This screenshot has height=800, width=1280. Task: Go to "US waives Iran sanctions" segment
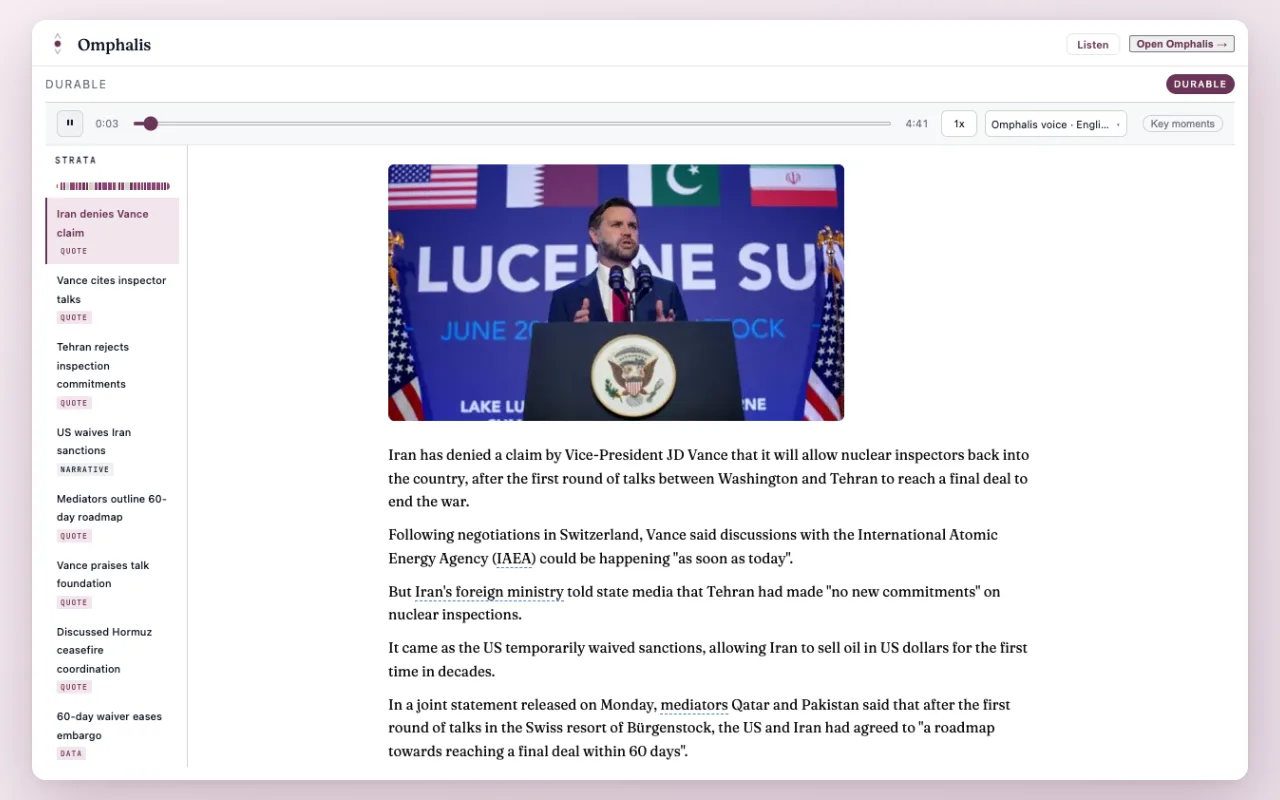(113, 450)
